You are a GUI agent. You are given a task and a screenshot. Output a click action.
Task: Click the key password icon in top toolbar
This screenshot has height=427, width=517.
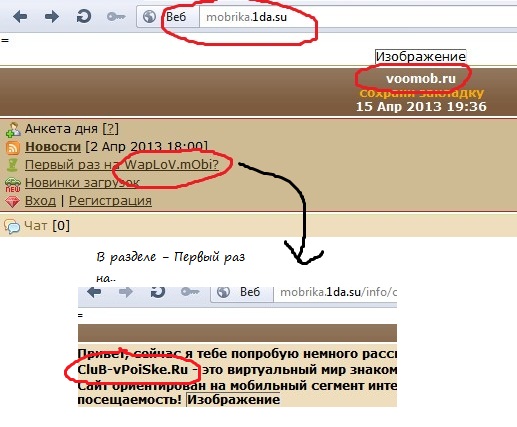[x=116, y=16]
